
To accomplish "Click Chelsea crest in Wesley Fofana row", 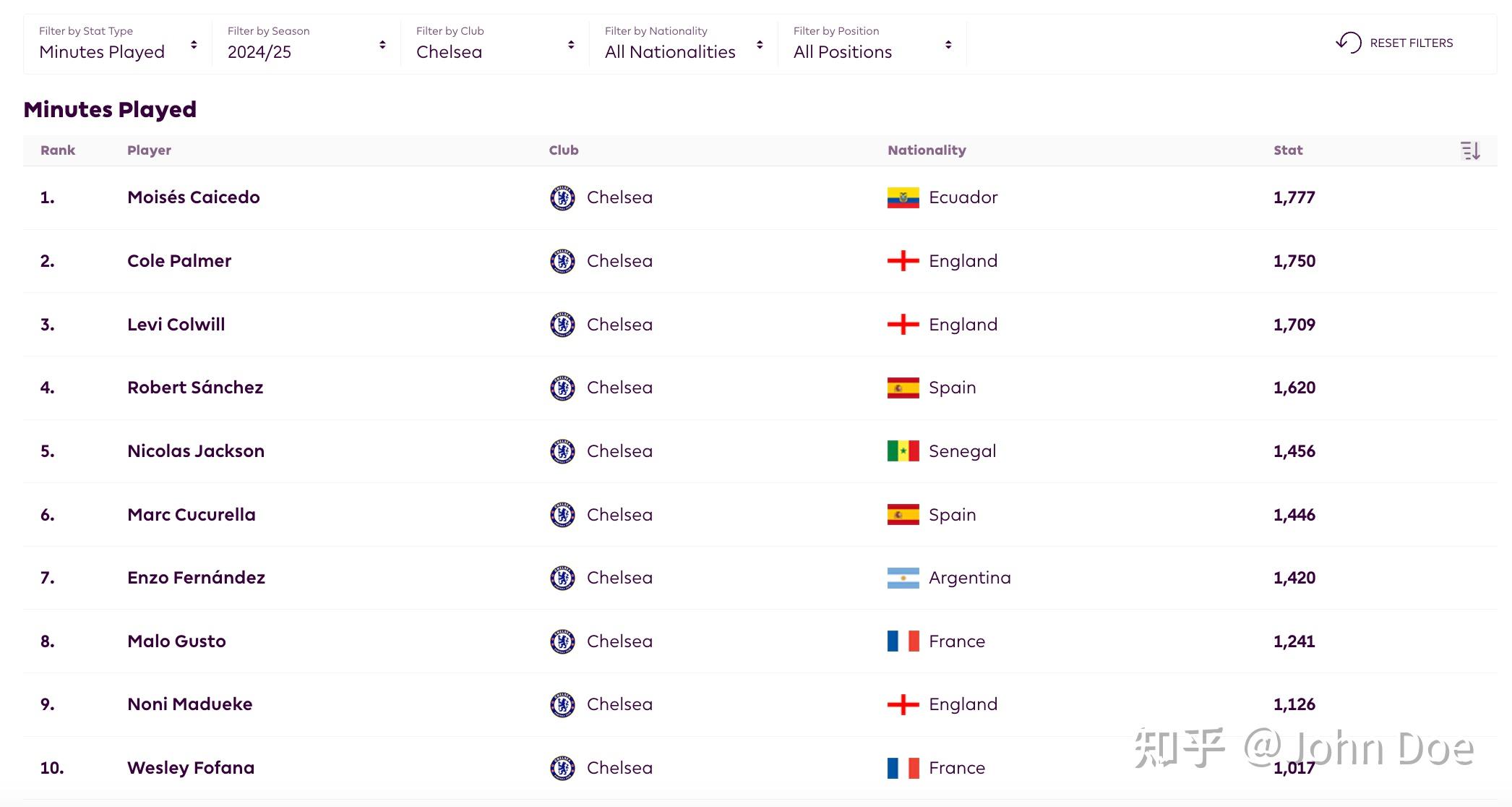I will point(562,768).
